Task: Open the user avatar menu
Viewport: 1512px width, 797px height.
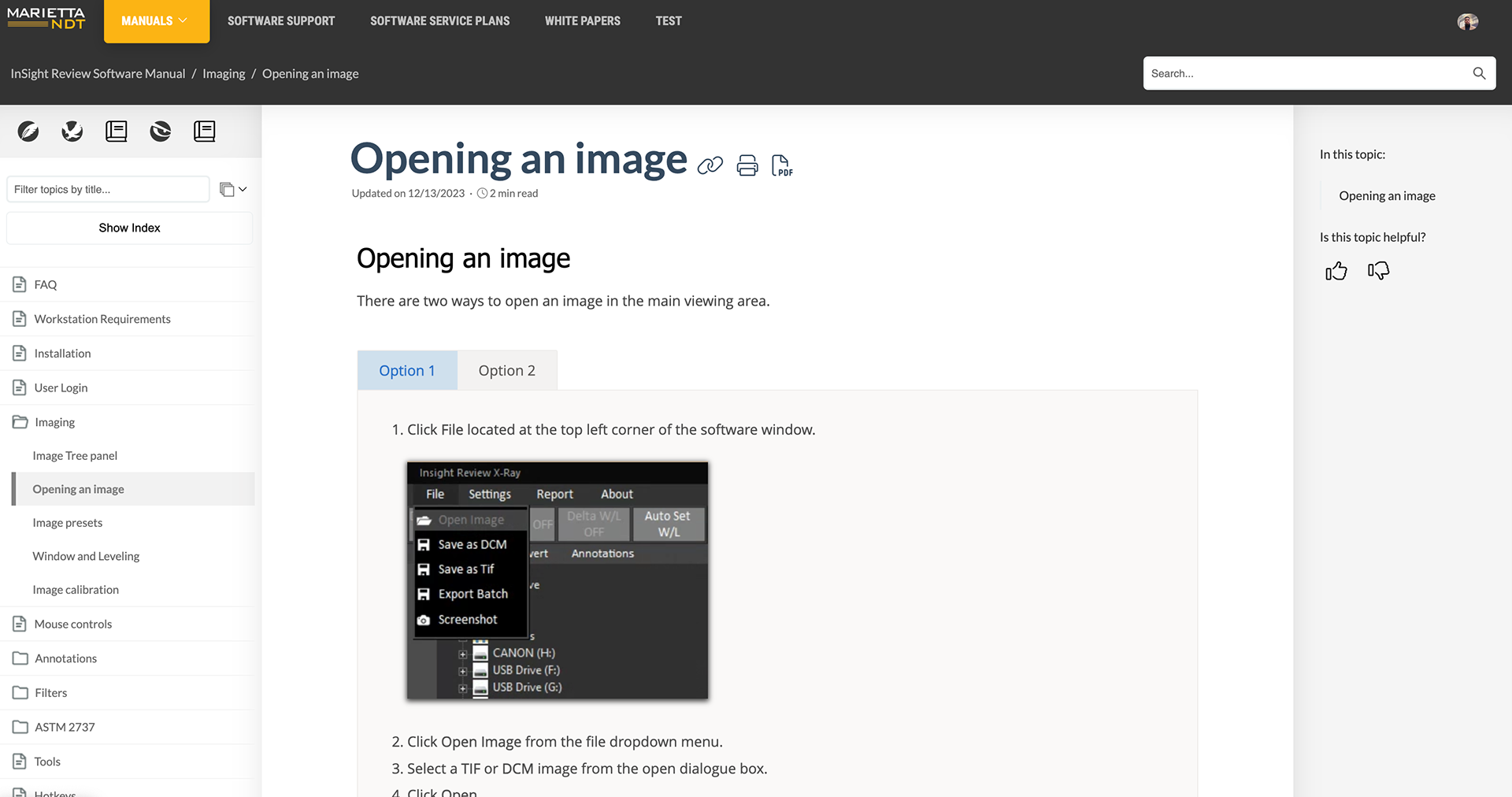Action: (1468, 21)
